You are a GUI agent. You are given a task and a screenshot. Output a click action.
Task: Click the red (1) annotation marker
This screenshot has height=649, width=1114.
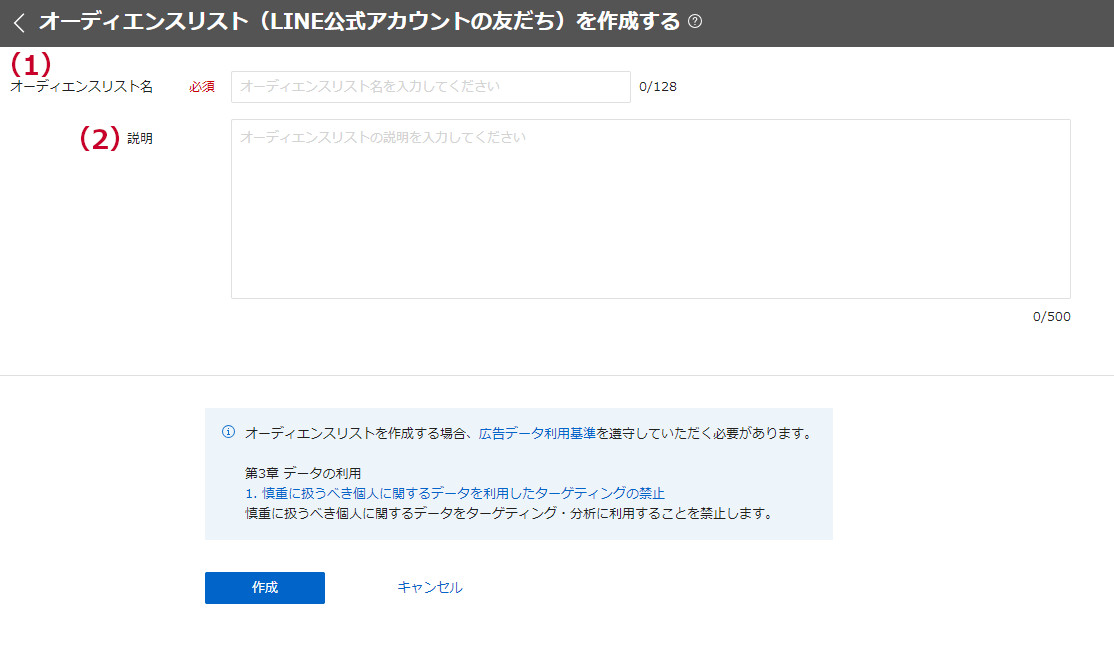click(30, 64)
